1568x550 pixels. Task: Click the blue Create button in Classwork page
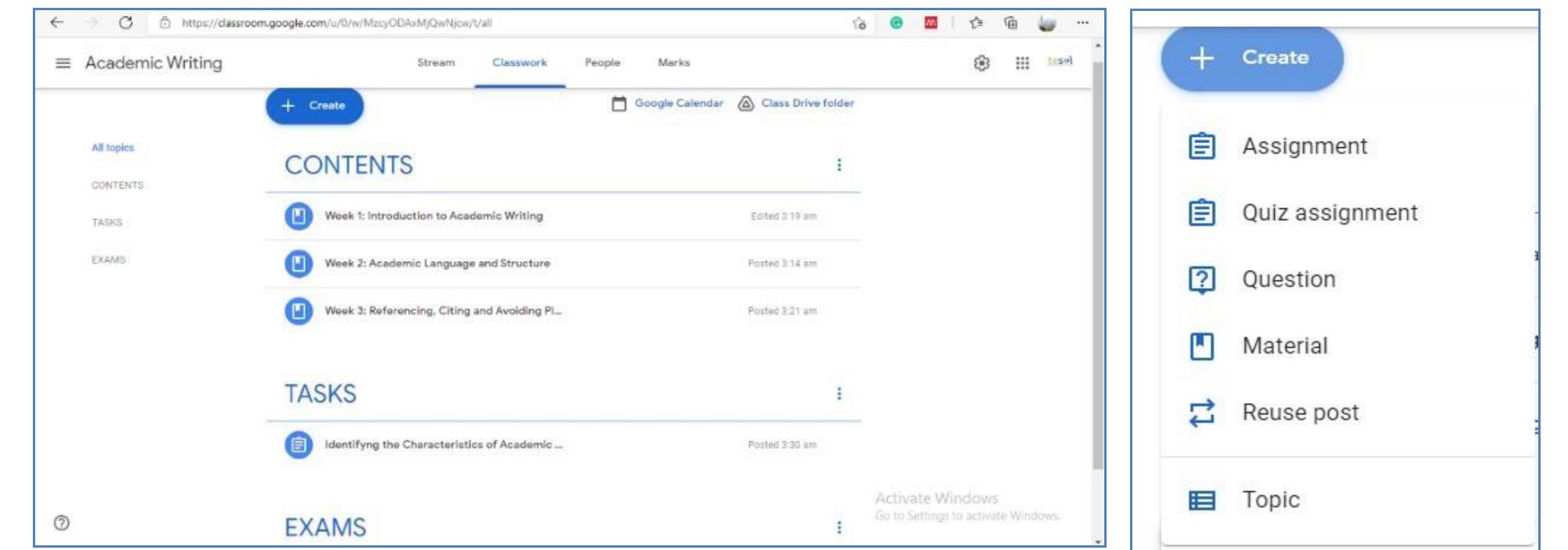click(x=314, y=106)
